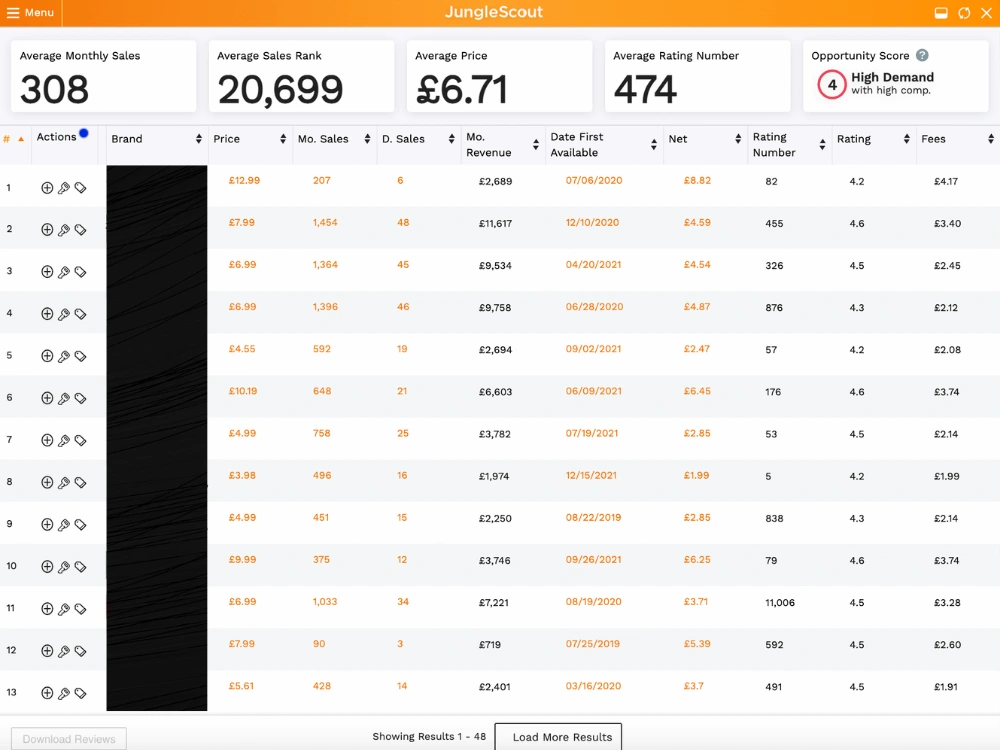
Task: Click the Average Price card
Action: click(499, 77)
